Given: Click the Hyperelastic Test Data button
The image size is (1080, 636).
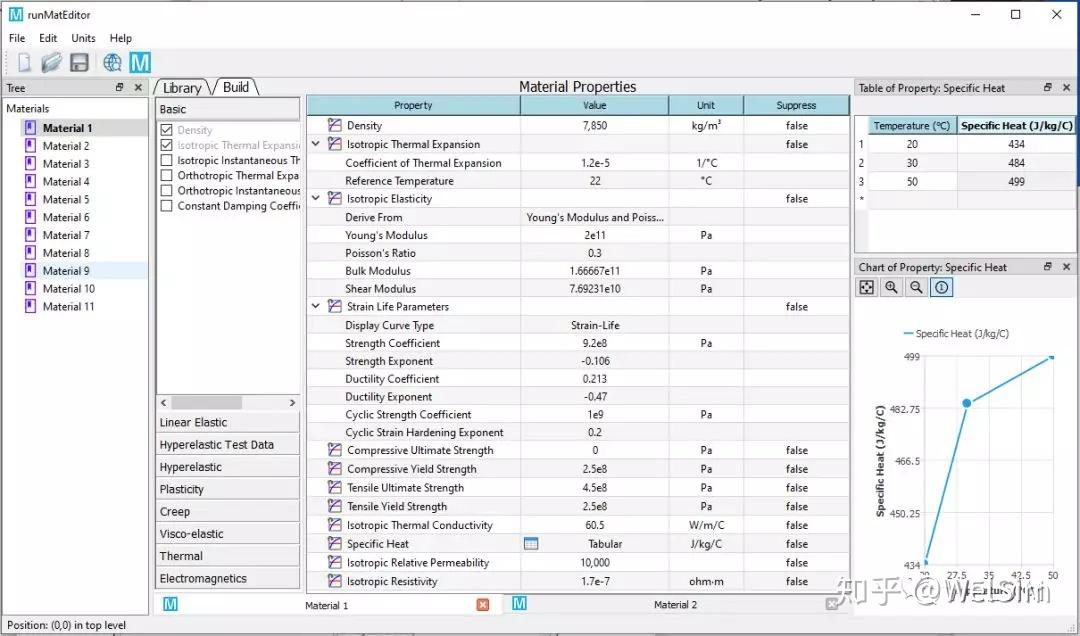Looking at the screenshot, I should tap(226, 443).
